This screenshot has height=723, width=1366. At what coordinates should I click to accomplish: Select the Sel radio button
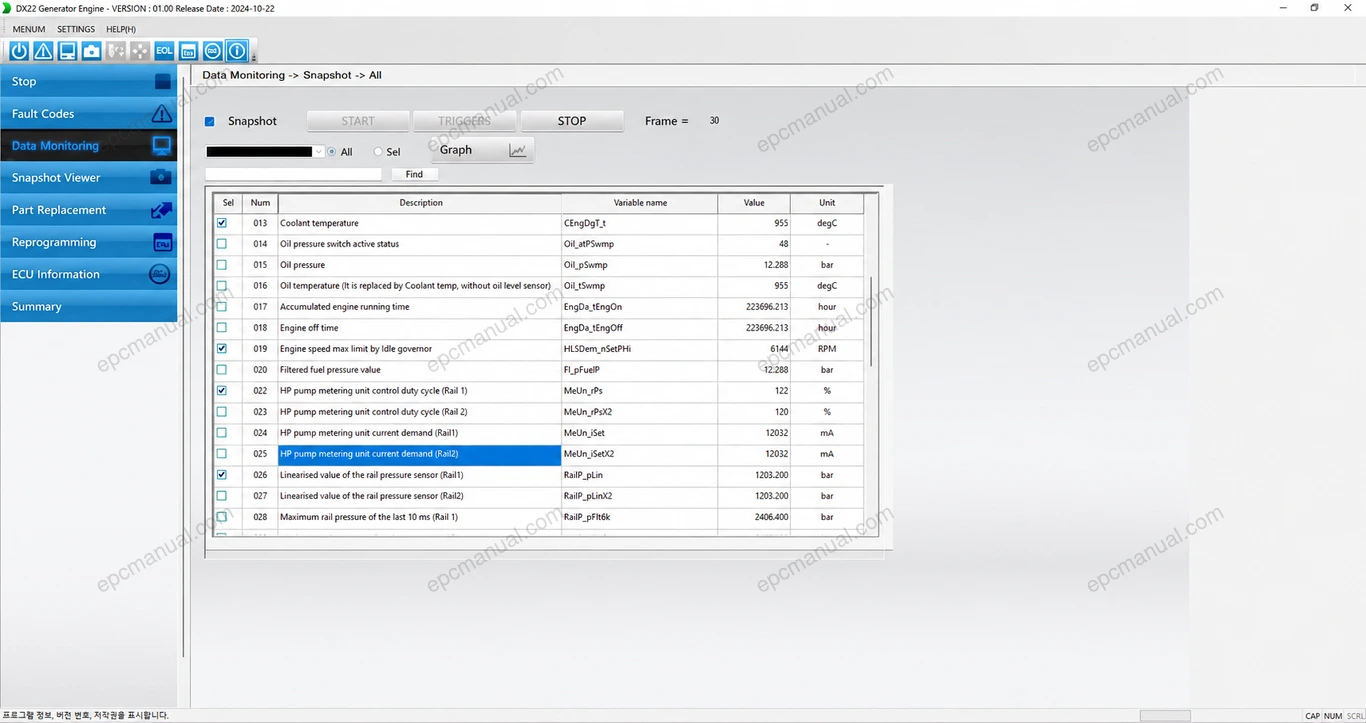[378, 152]
